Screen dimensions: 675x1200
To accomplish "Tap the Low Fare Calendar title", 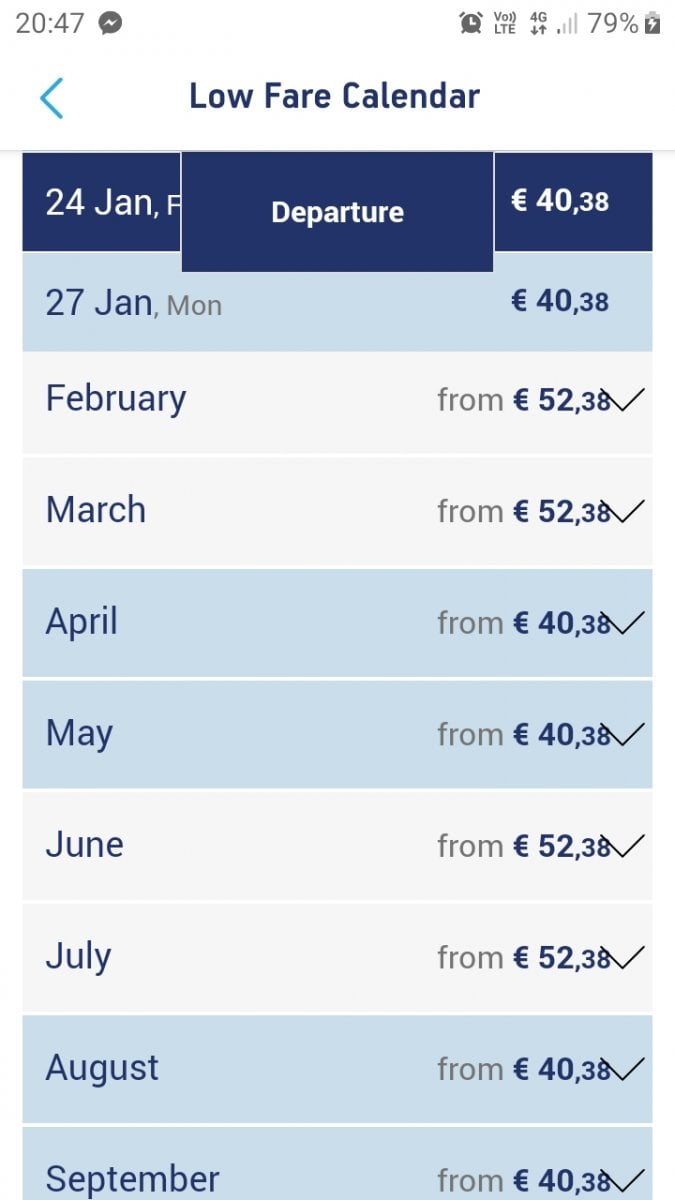I will [334, 96].
